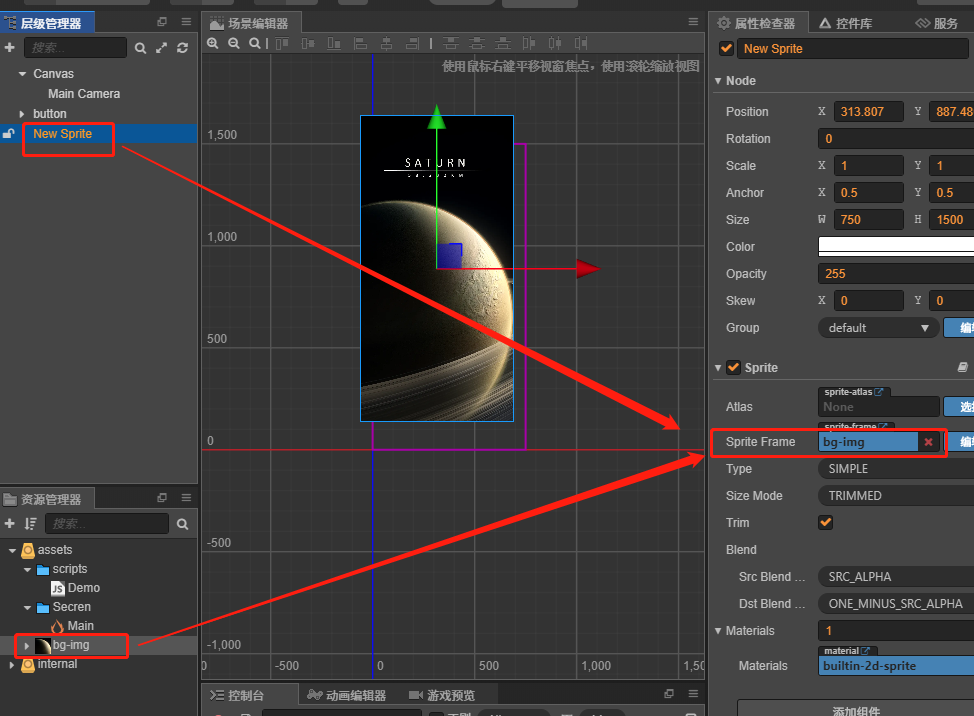Select Main Camera in hierarchy
Screen dimensions: 974x716
84,94
